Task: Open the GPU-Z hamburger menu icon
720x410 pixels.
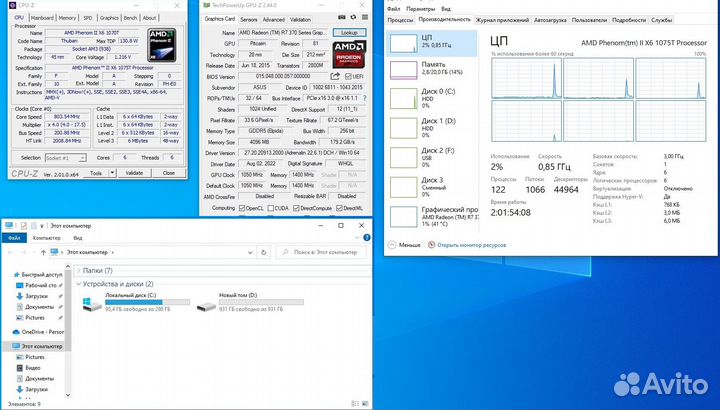Action: click(x=365, y=17)
